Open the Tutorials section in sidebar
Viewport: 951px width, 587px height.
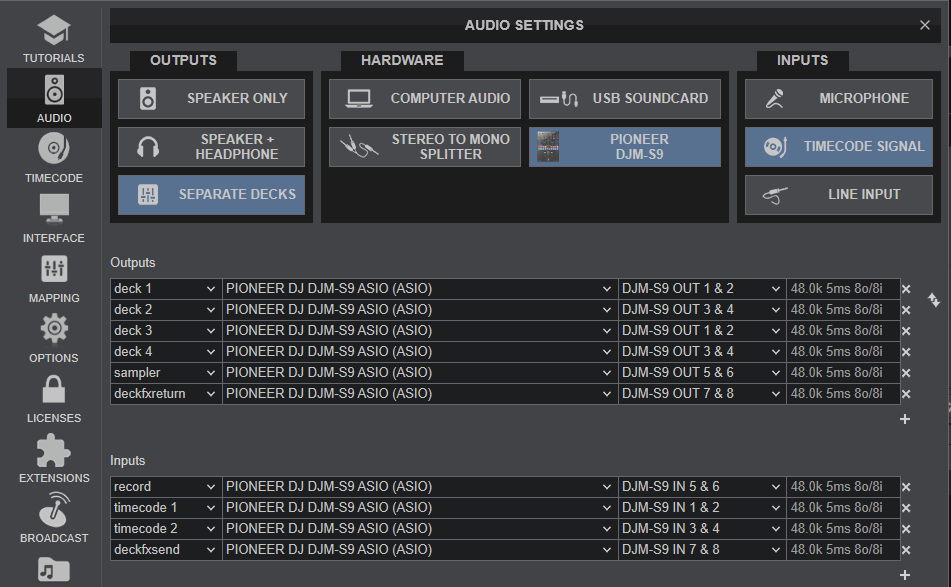54,38
